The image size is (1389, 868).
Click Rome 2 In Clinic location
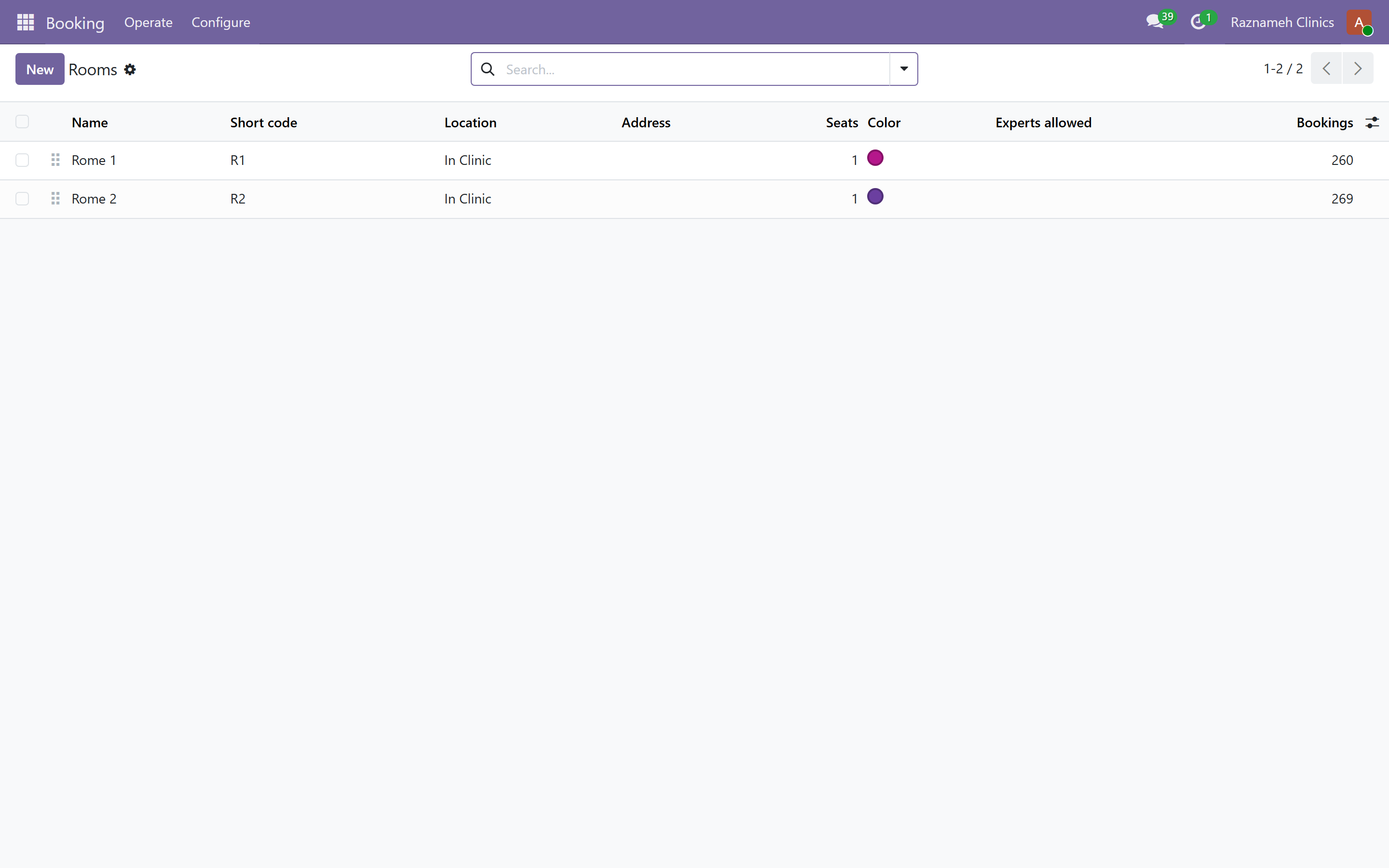click(x=467, y=199)
